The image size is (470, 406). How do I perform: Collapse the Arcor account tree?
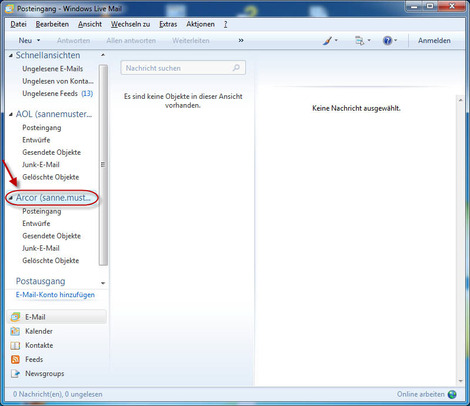(11, 198)
